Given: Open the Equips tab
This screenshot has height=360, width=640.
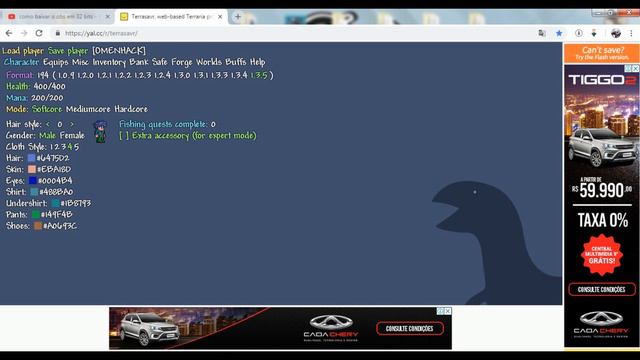Looking at the screenshot, I should pyautogui.click(x=56, y=62).
